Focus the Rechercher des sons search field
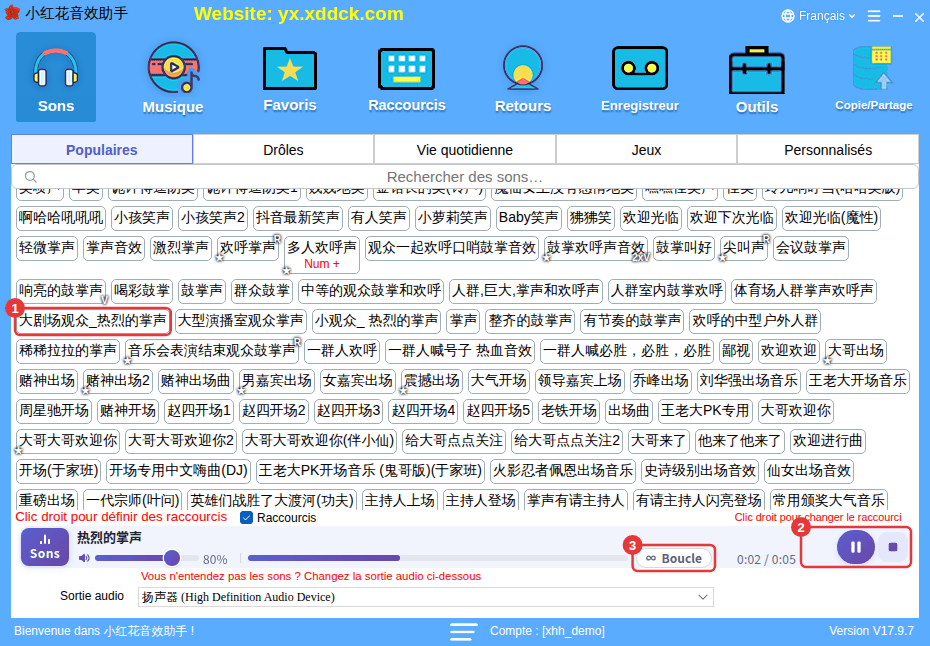Screen dimensions: 930x646 pos(465,177)
